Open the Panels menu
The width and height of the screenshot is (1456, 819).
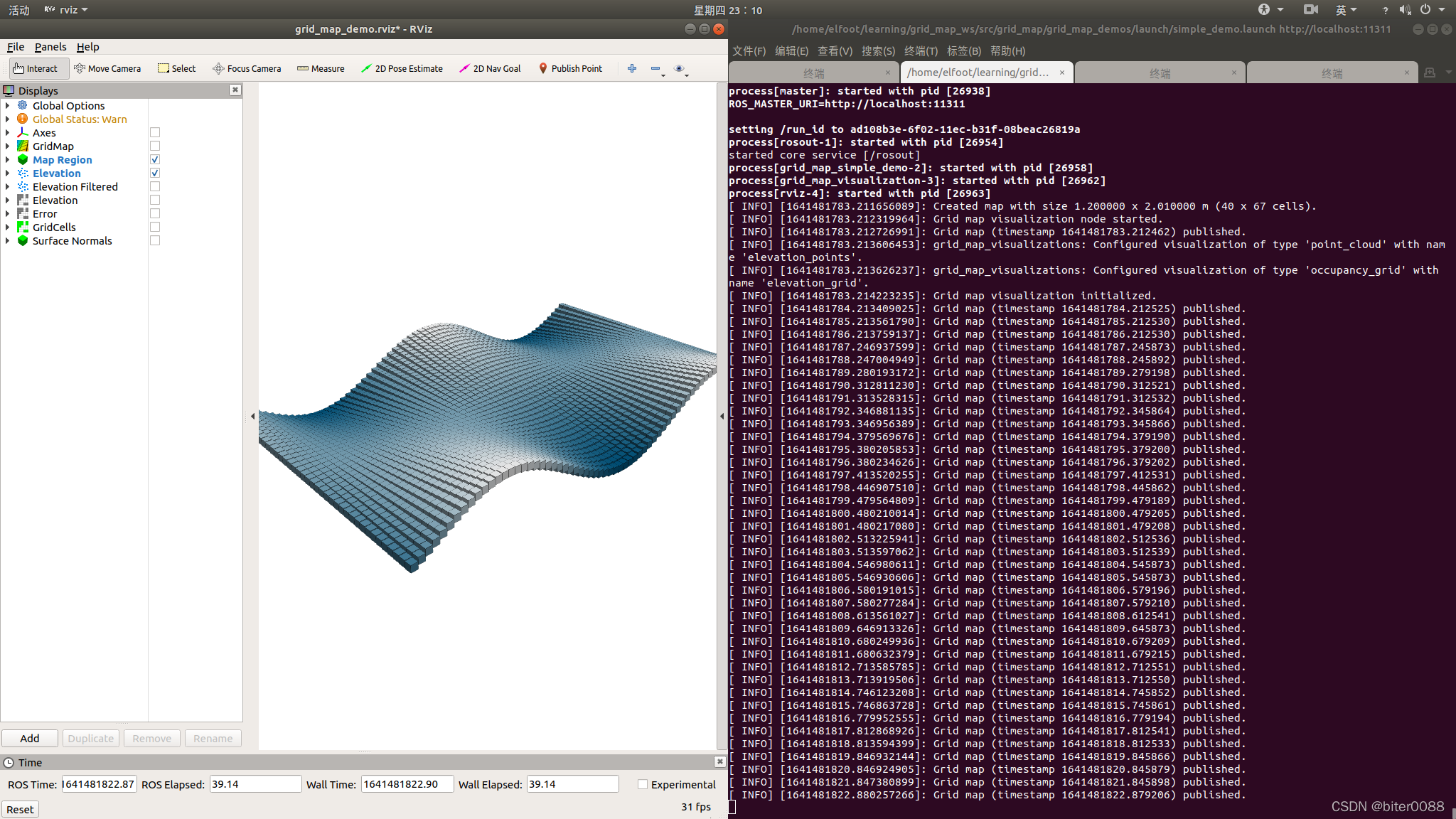click(50, 47)
